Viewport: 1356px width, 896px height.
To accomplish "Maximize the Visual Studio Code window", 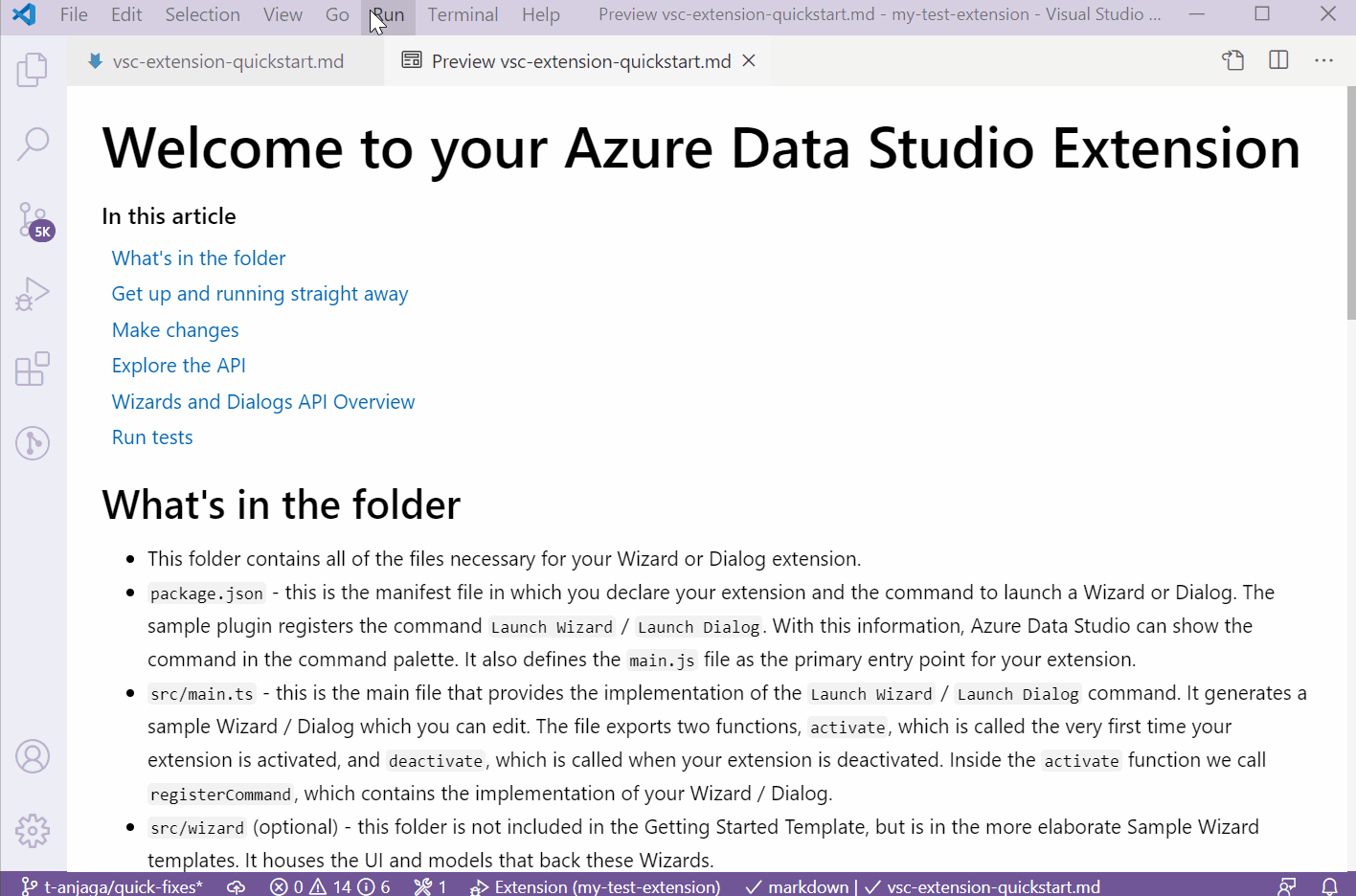I will coord(1262,14).
